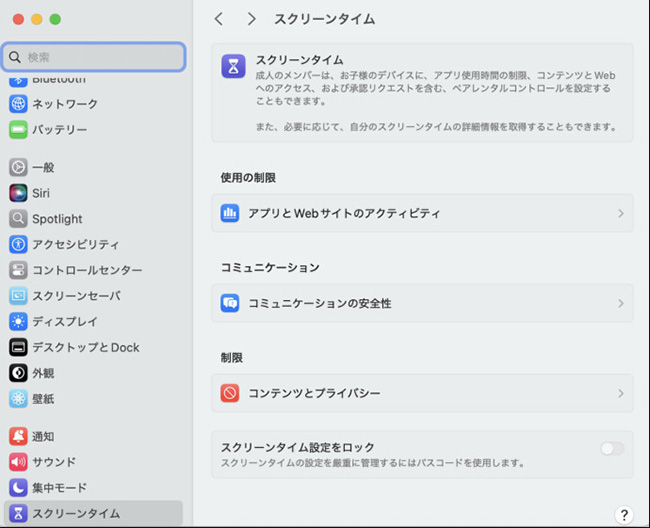Open コンテンツとプライバシー row

coord(422,393)
